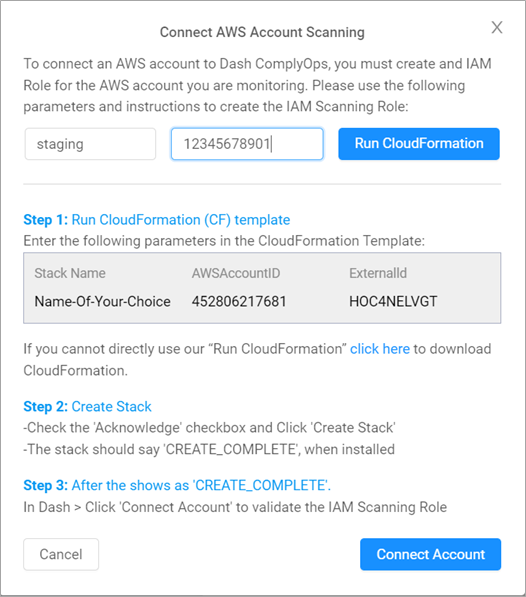This screenshot has height=597, width=526.
Task: Click the dialog title 'Connect AWS Account Scanning'
Action: (x=262, y=32)
